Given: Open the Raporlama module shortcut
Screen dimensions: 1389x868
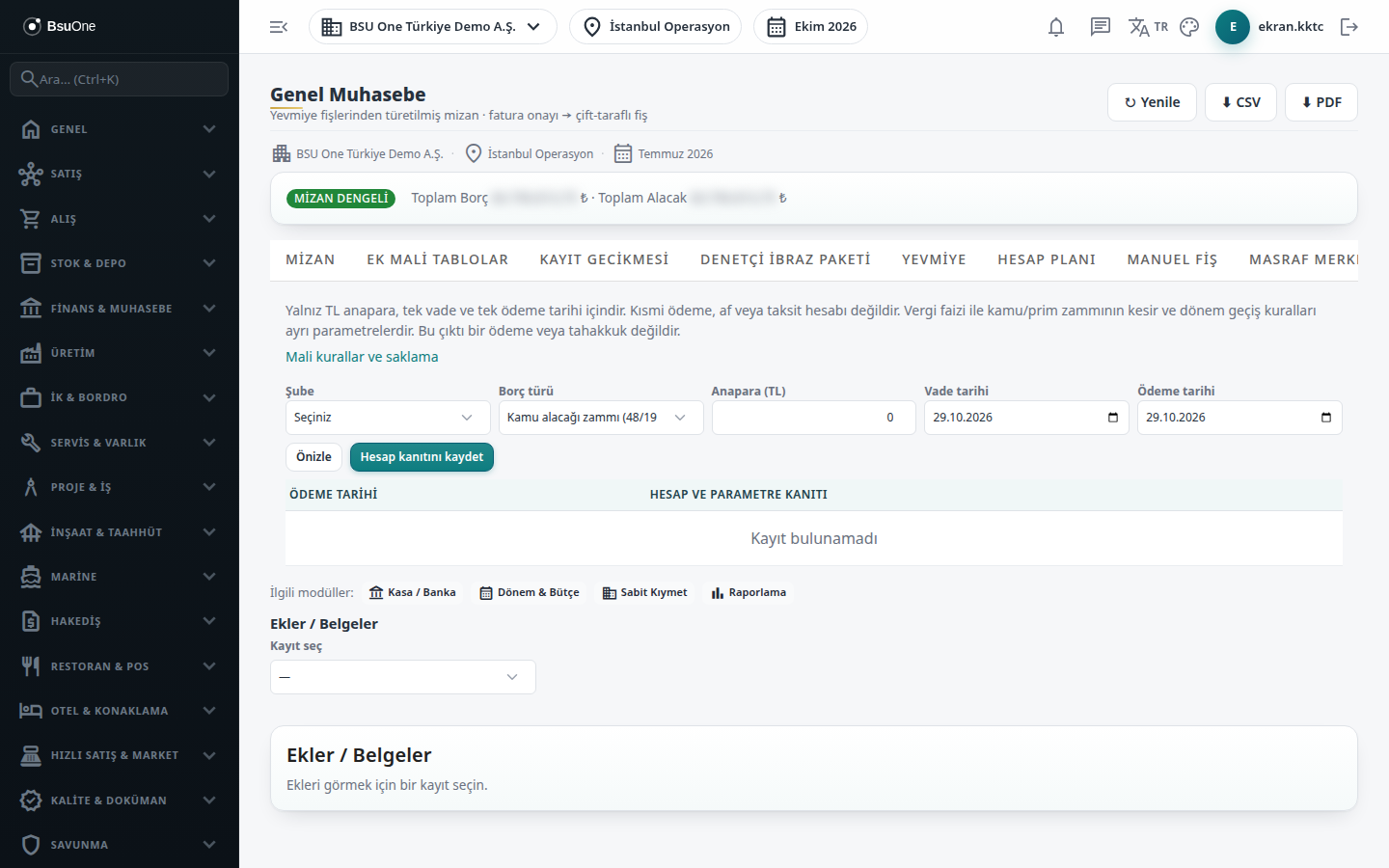Looking at the screenshot, I should coord(749,592).
